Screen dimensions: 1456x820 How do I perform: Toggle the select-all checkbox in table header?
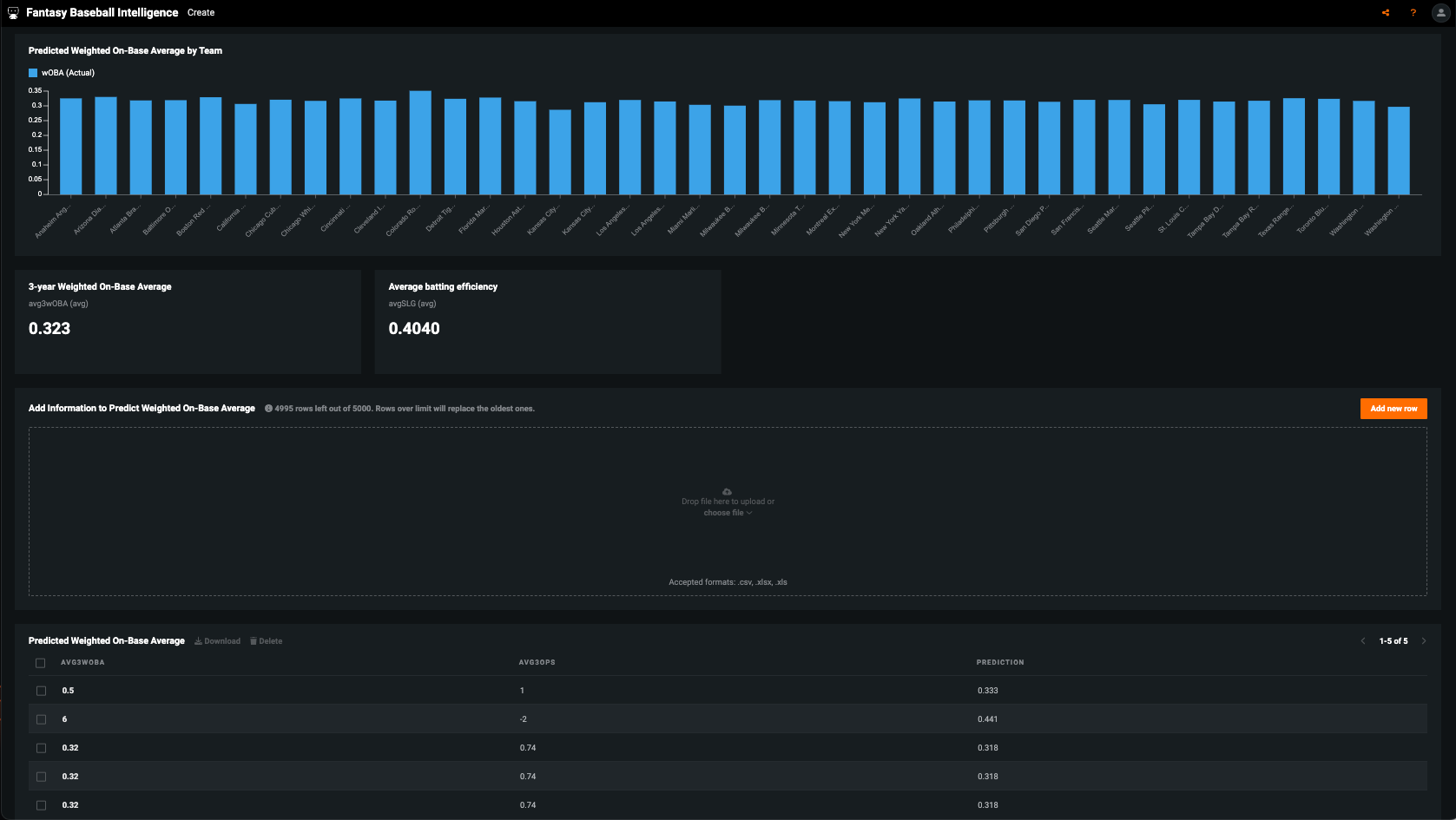point(40,663)
